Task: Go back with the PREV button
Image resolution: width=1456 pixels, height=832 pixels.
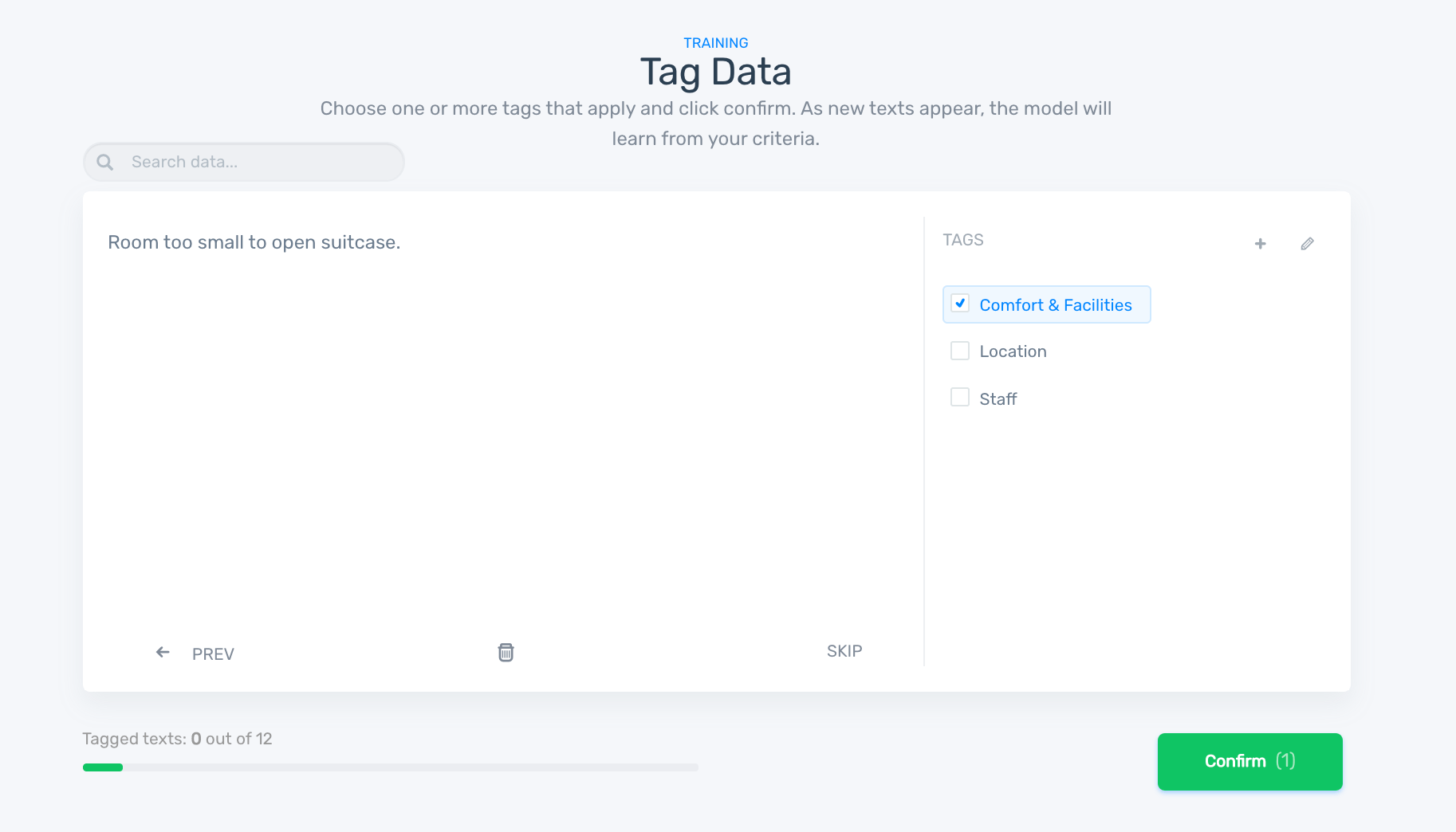Action: pyautogui.click(x=213, y=654)
